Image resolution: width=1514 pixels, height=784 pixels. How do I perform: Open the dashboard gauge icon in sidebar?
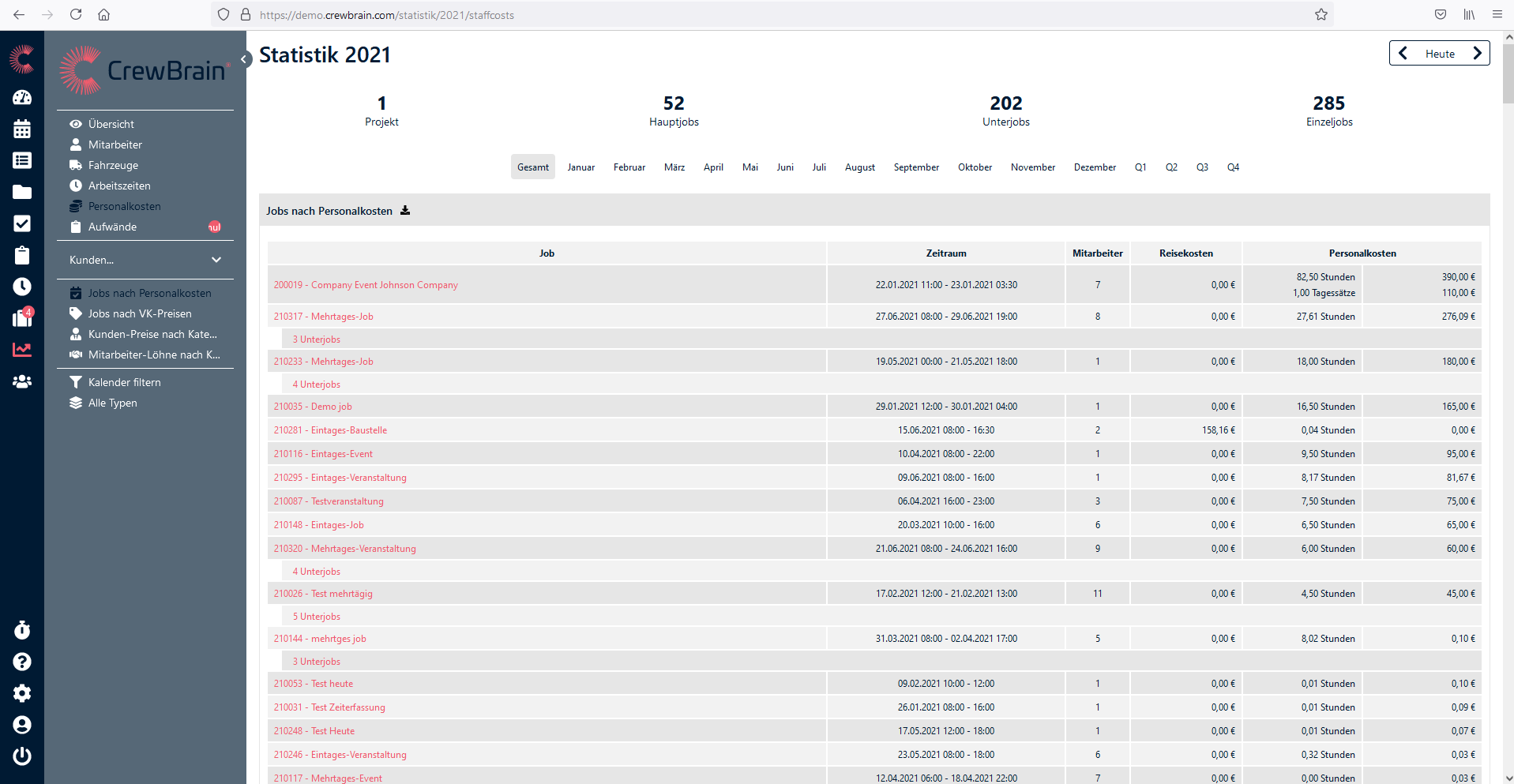[22, 97]
